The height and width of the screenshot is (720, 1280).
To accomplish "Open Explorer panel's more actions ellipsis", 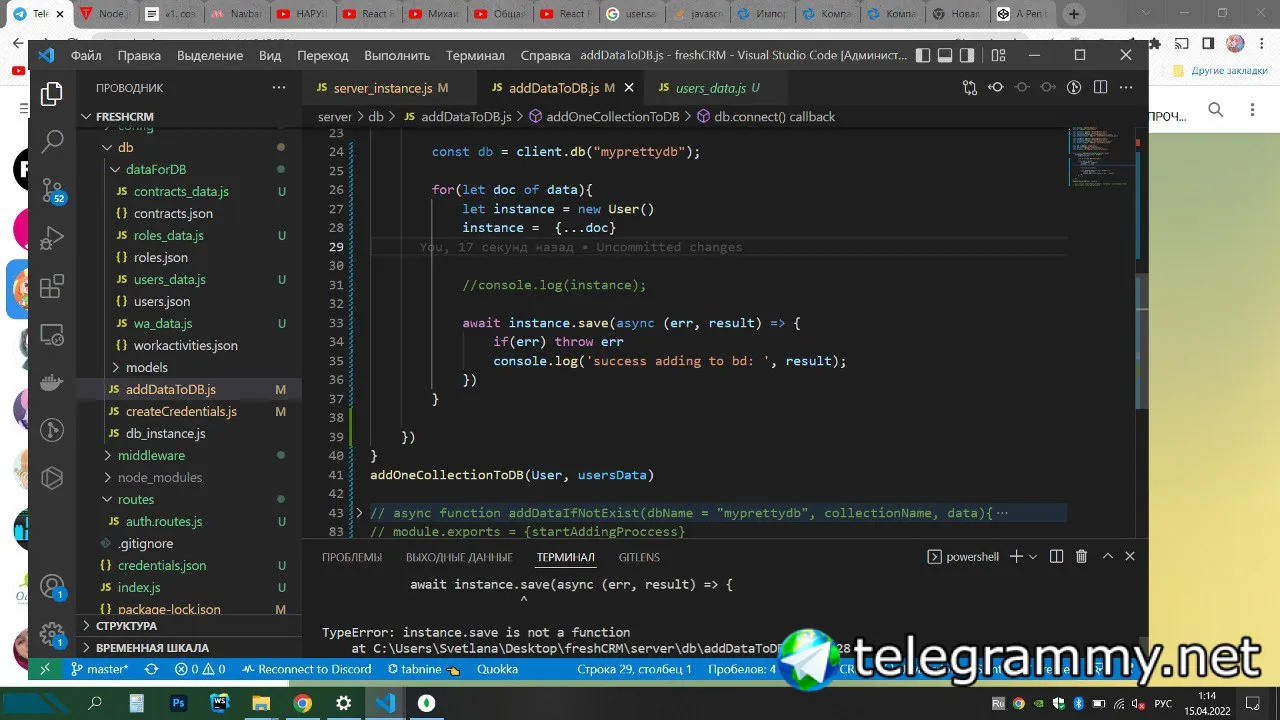I will [279, 88].
